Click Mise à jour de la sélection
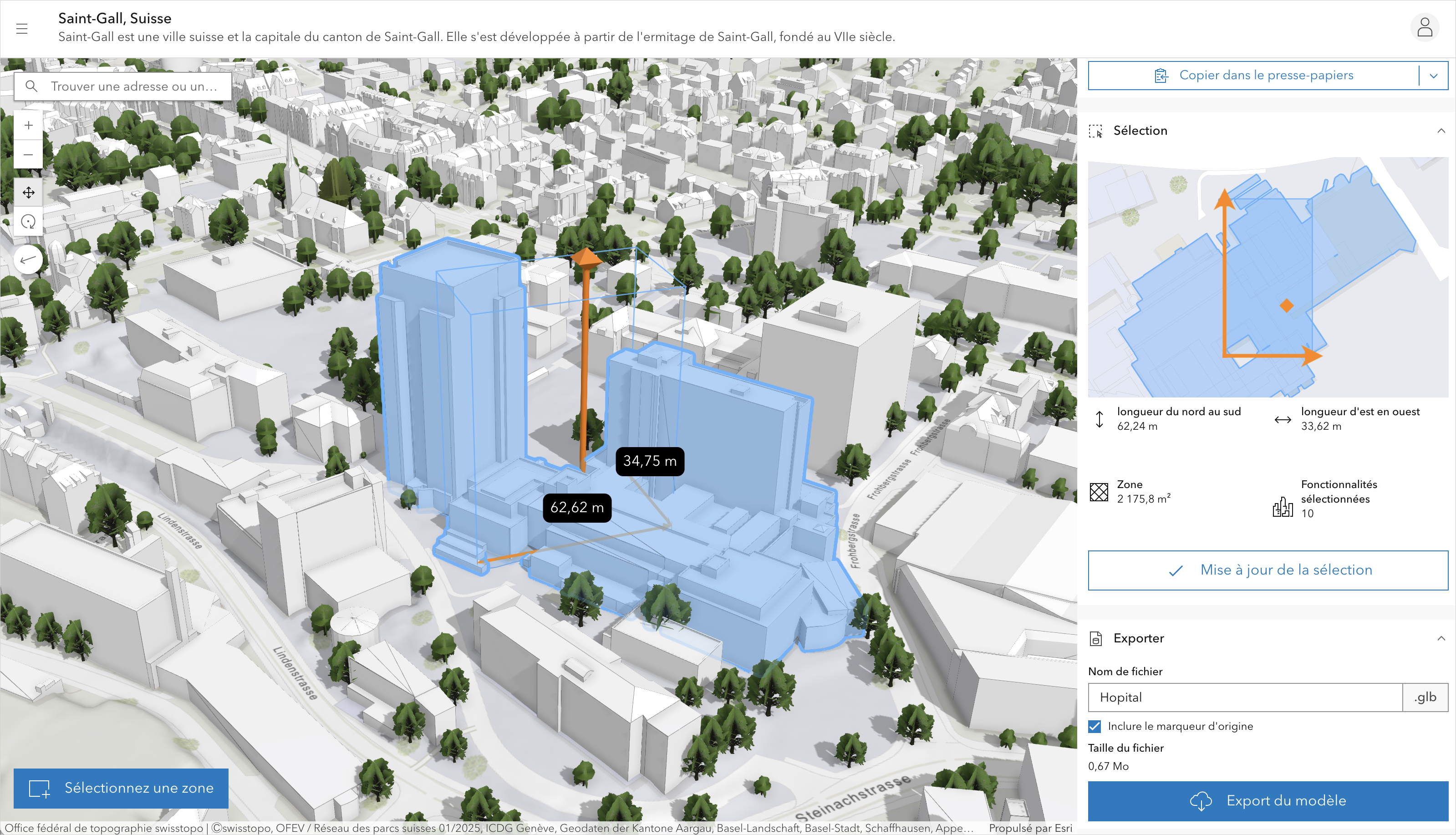This screenshot has height=835, width=1456. pyautogui.click(x=1268, y=570)
